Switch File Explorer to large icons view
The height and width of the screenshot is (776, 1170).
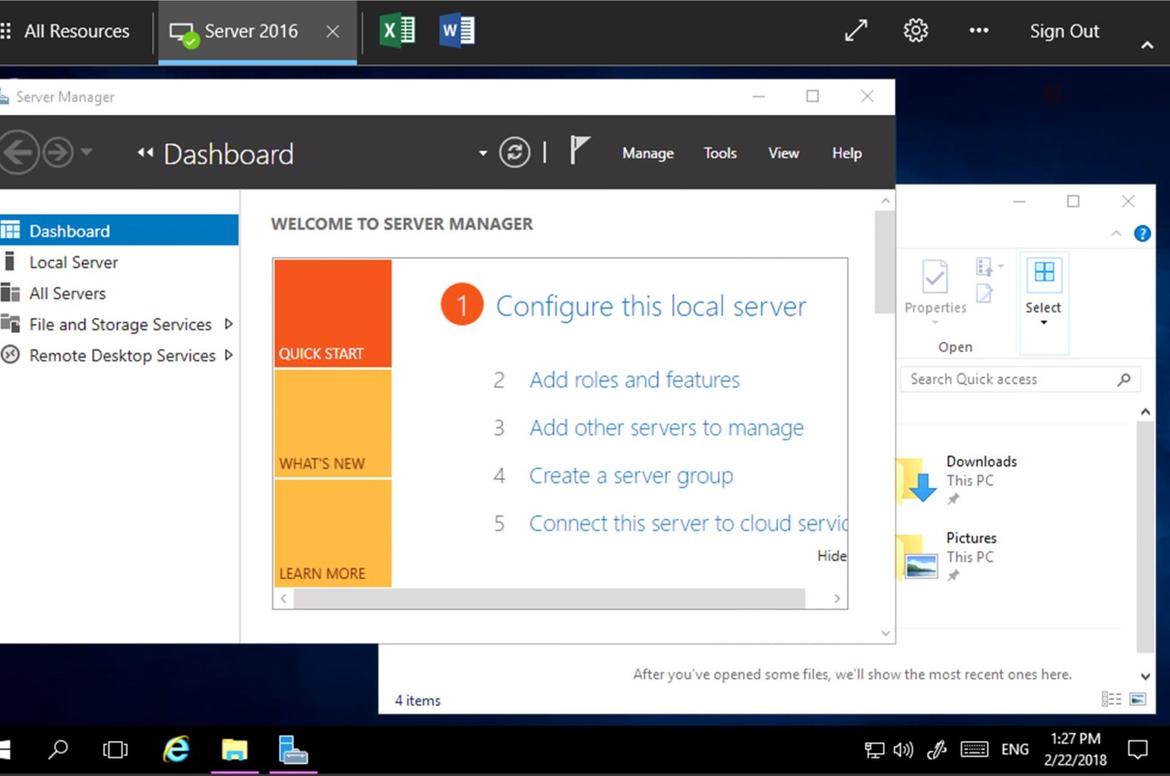pyautogui.click(x=1138, y=699)
